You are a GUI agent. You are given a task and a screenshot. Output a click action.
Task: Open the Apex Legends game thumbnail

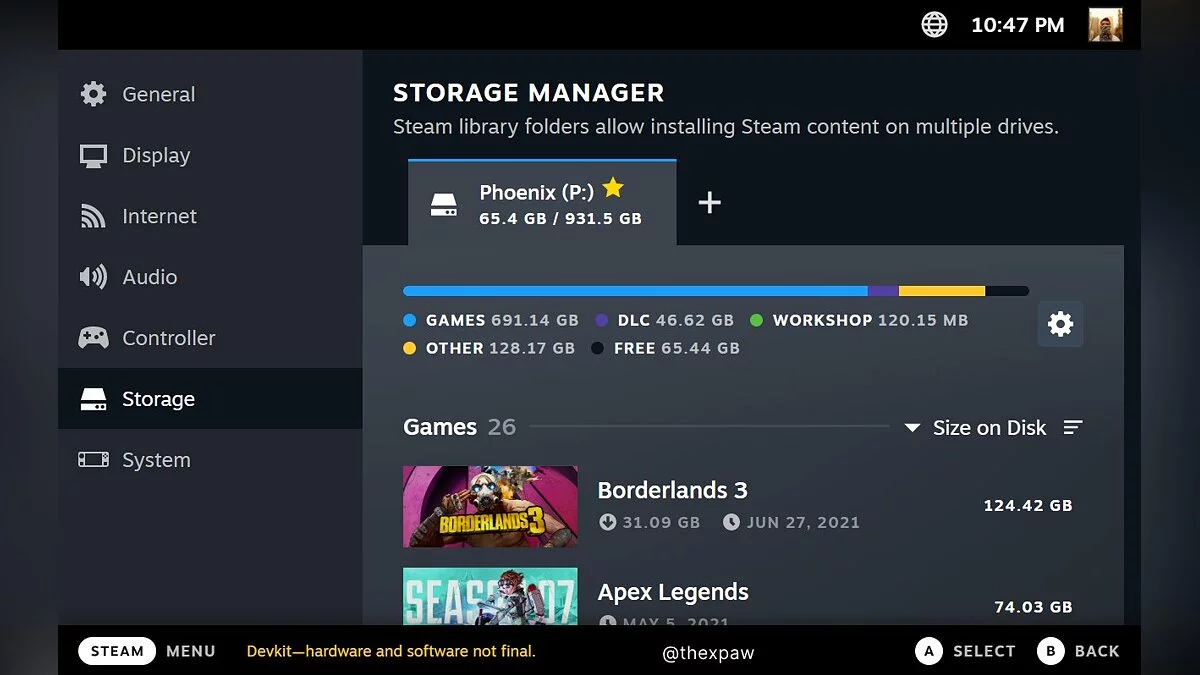point(490,596)
